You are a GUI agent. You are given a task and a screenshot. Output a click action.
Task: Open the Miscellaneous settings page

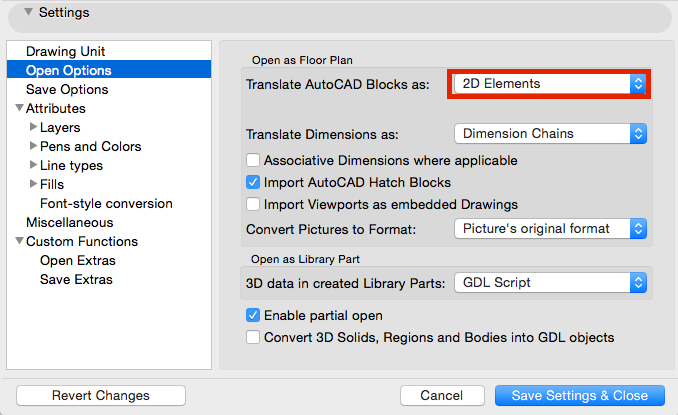point(70,222)
